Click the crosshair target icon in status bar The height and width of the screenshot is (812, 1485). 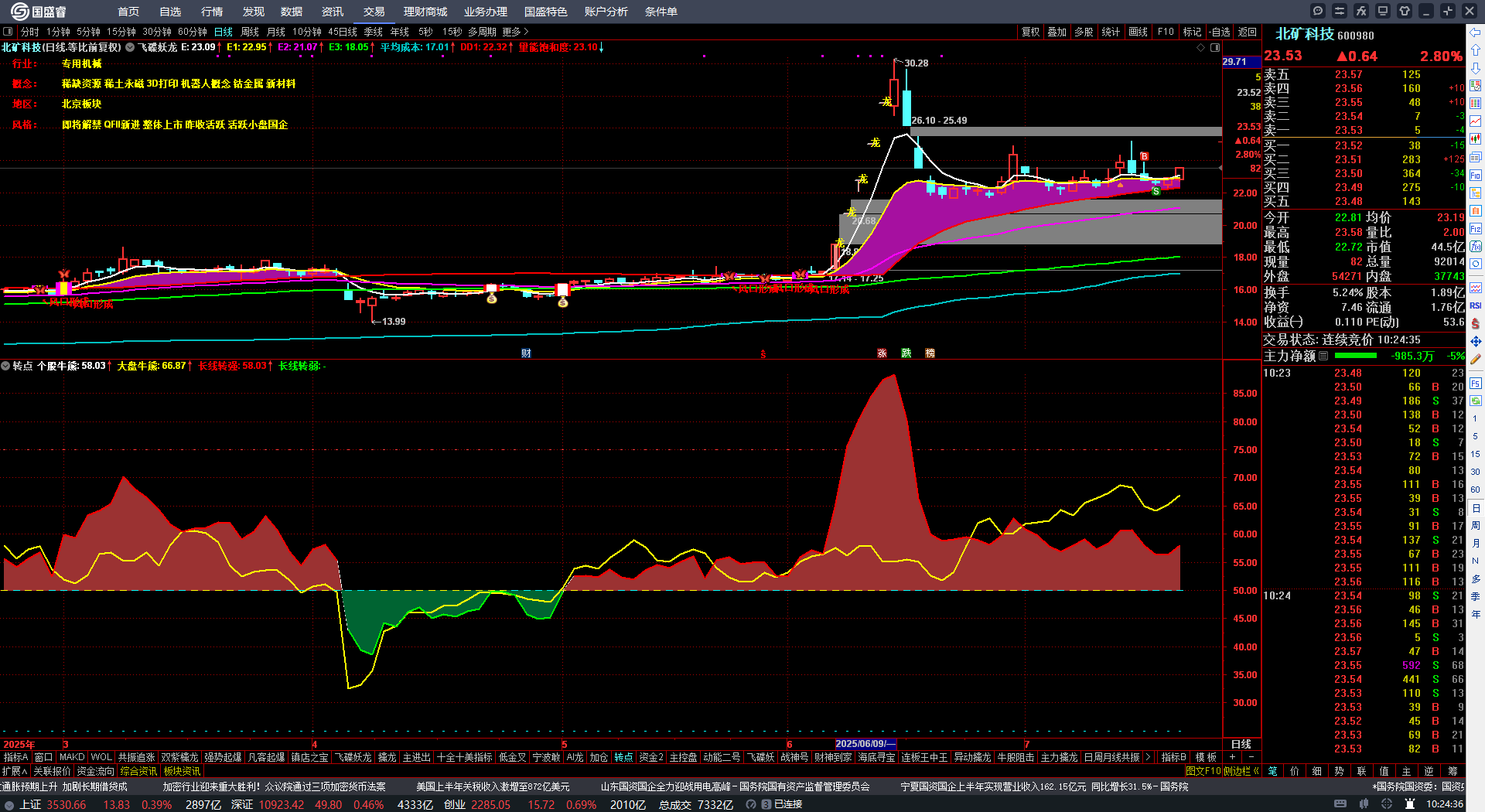pyautogui.click(x=1388, y=804)
